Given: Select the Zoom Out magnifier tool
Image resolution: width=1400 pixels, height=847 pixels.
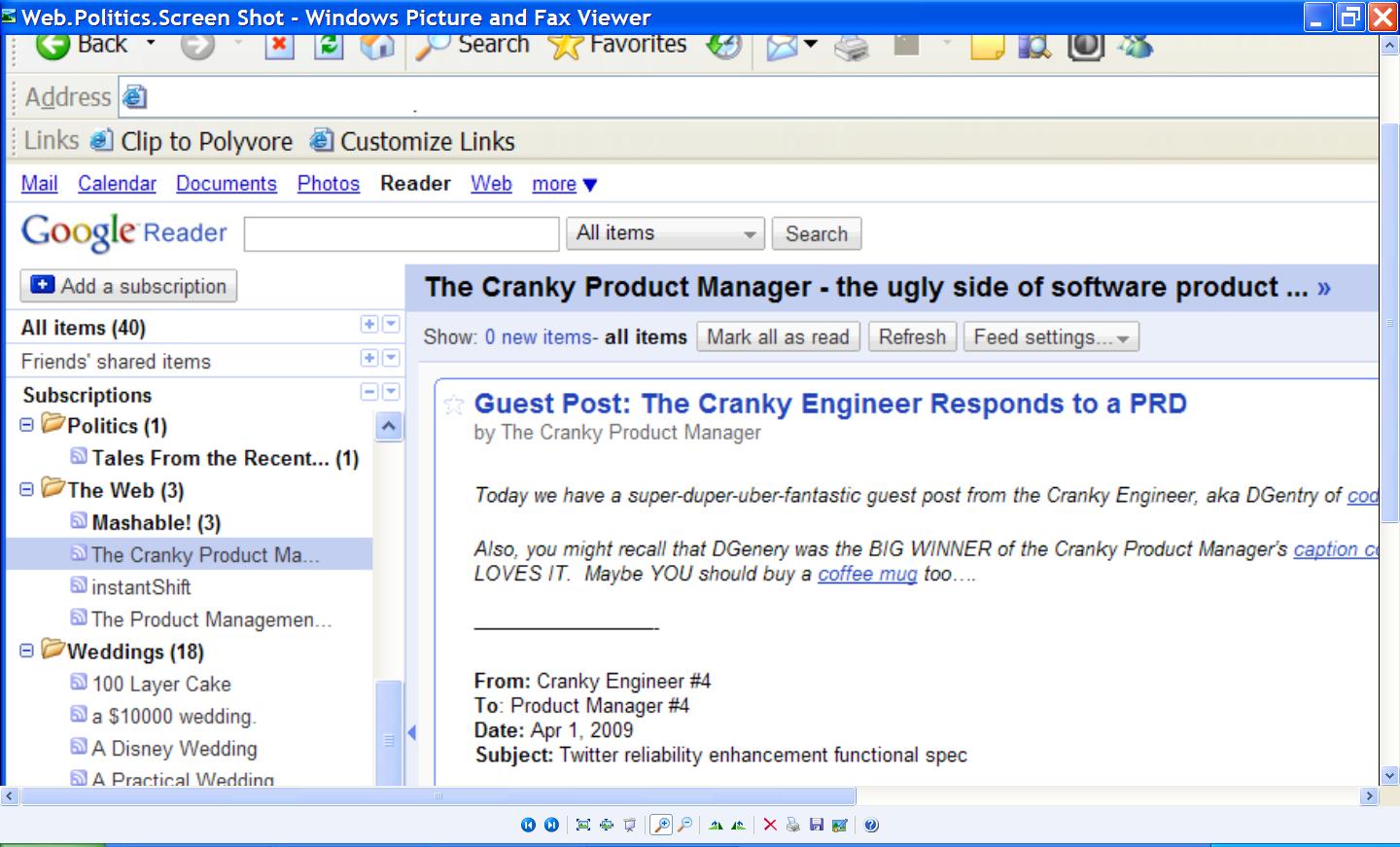Looking at the screenshot, I should click(x=684, y=825).
